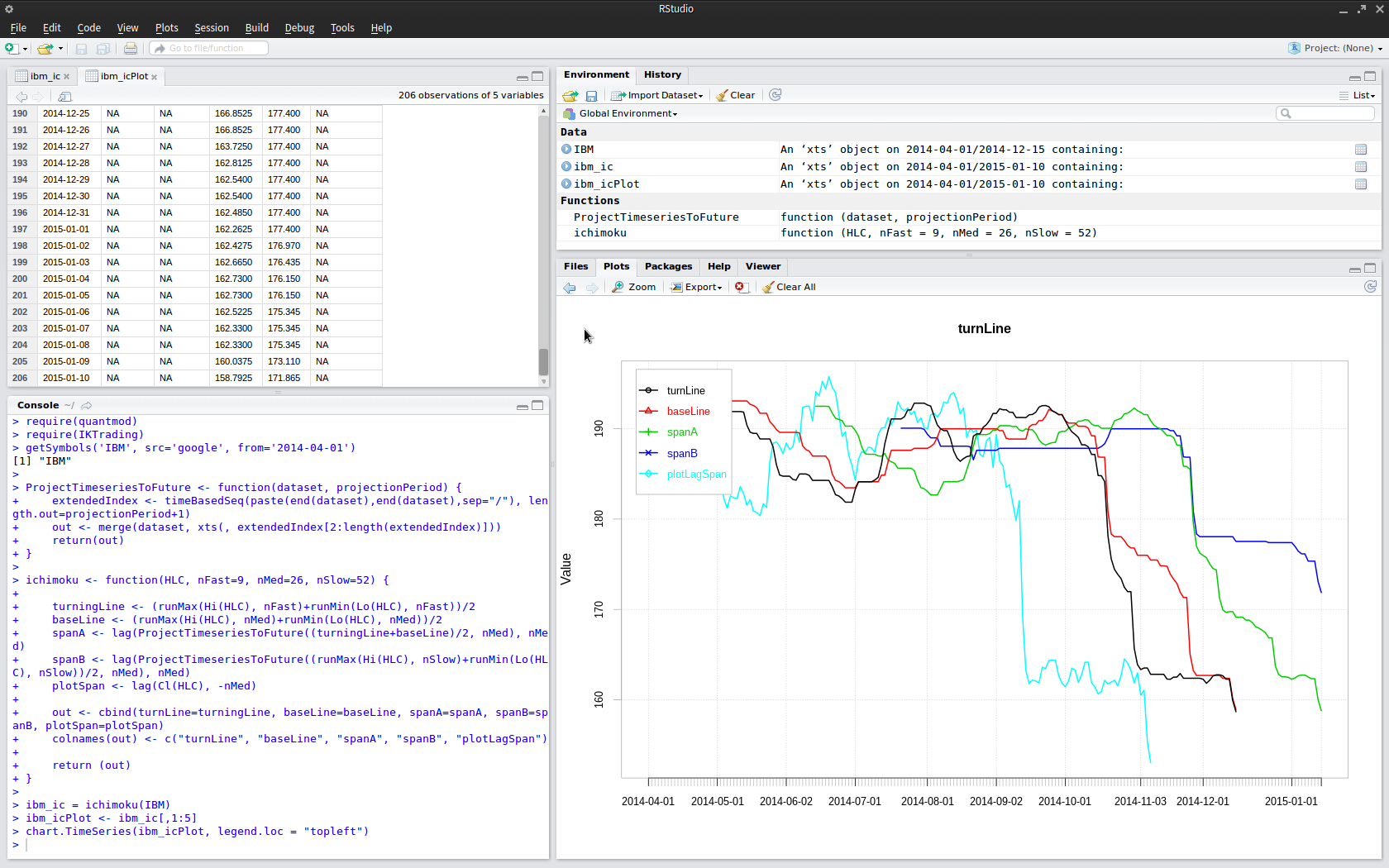Open the Code menu
Screen dimensions: 1389x868
click(x=88, y=28)
